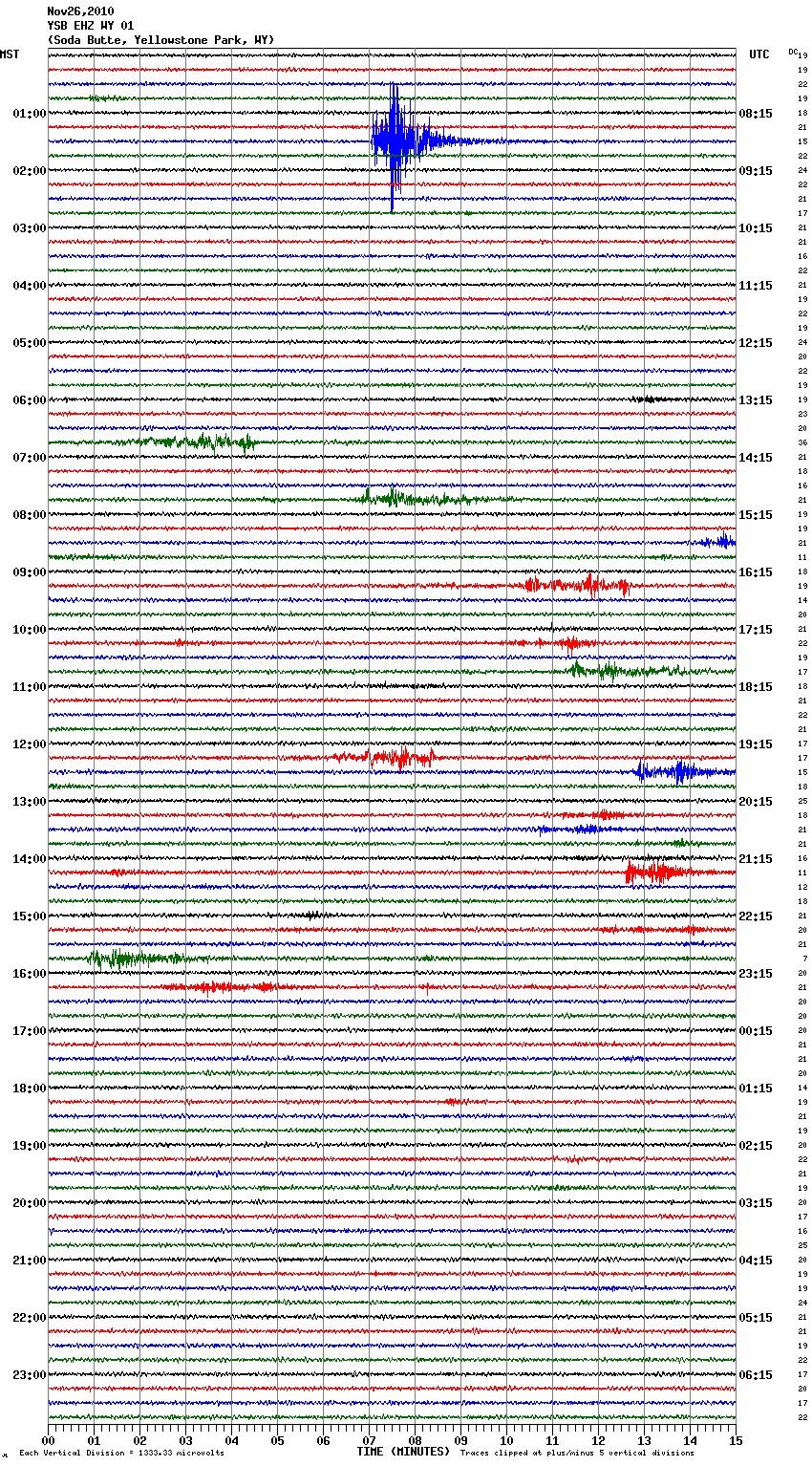Click "Traces clipped at plus/minus 5 vertical divisions"
The image size is (812, 1466).
pos(577,1453)
